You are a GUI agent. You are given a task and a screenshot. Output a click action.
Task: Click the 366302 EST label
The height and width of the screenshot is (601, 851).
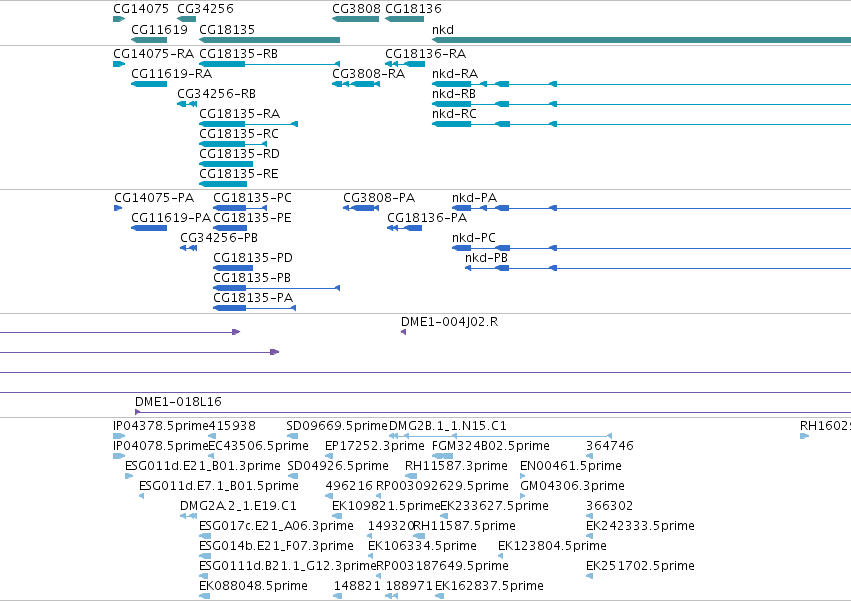[609, 507]
